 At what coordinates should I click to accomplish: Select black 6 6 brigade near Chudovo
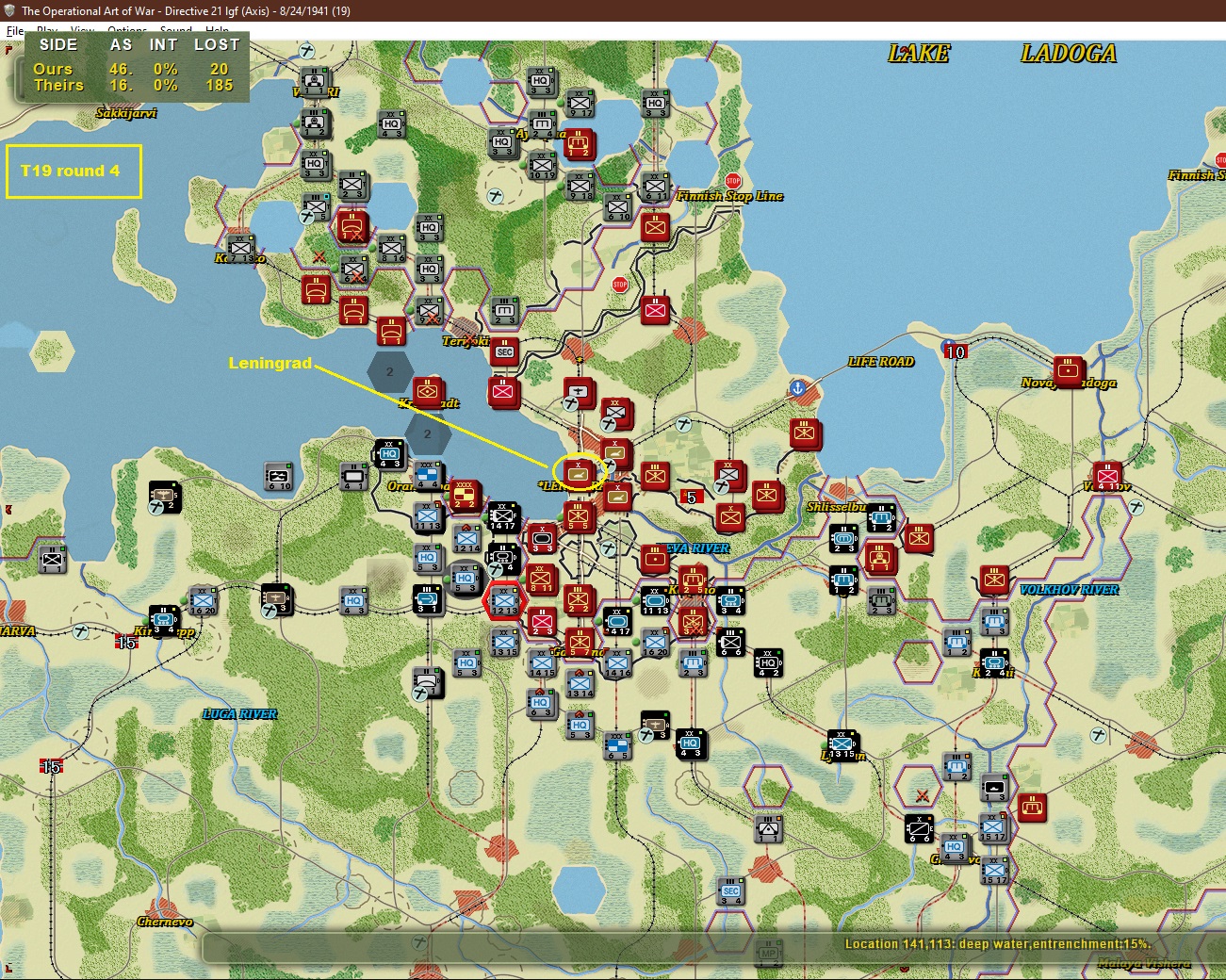(x=919, y=828)
